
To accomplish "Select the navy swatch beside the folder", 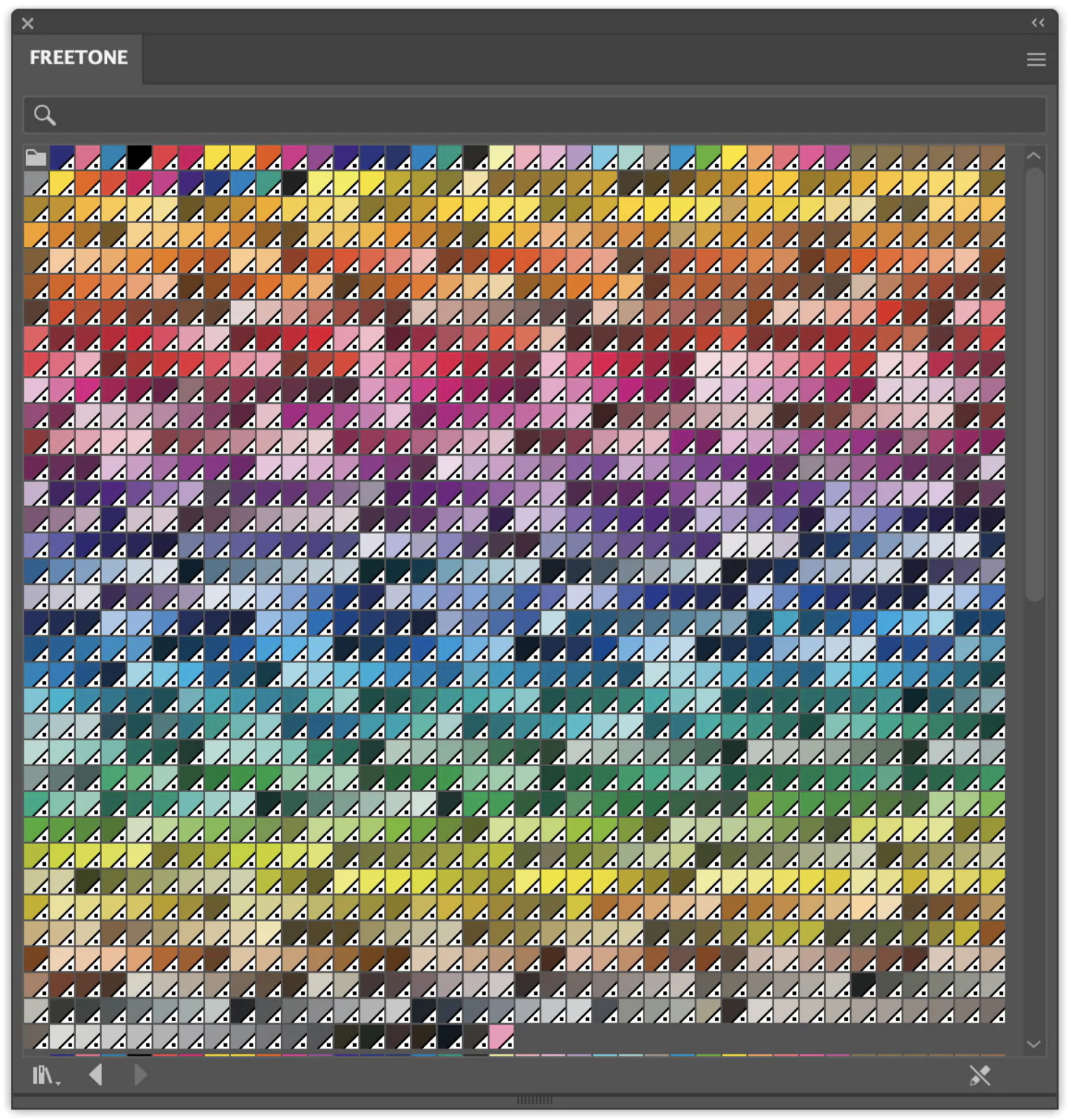I will click(x=62, y=157).
